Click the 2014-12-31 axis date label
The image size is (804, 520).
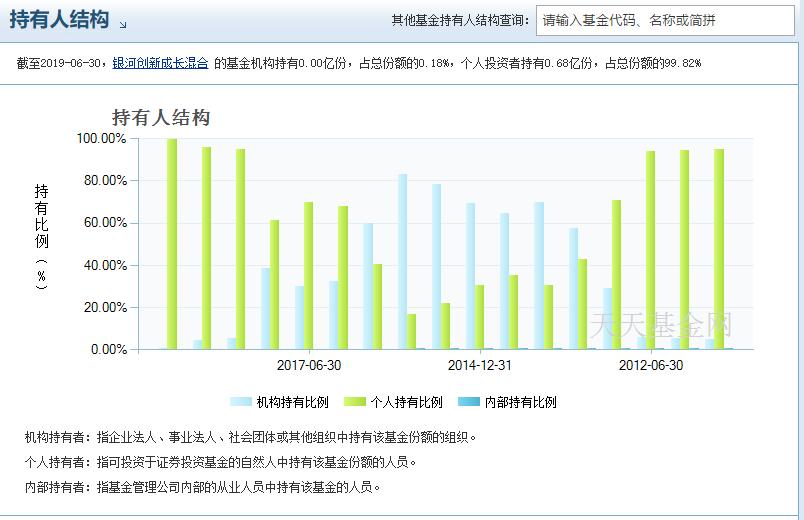pos(479,365)
